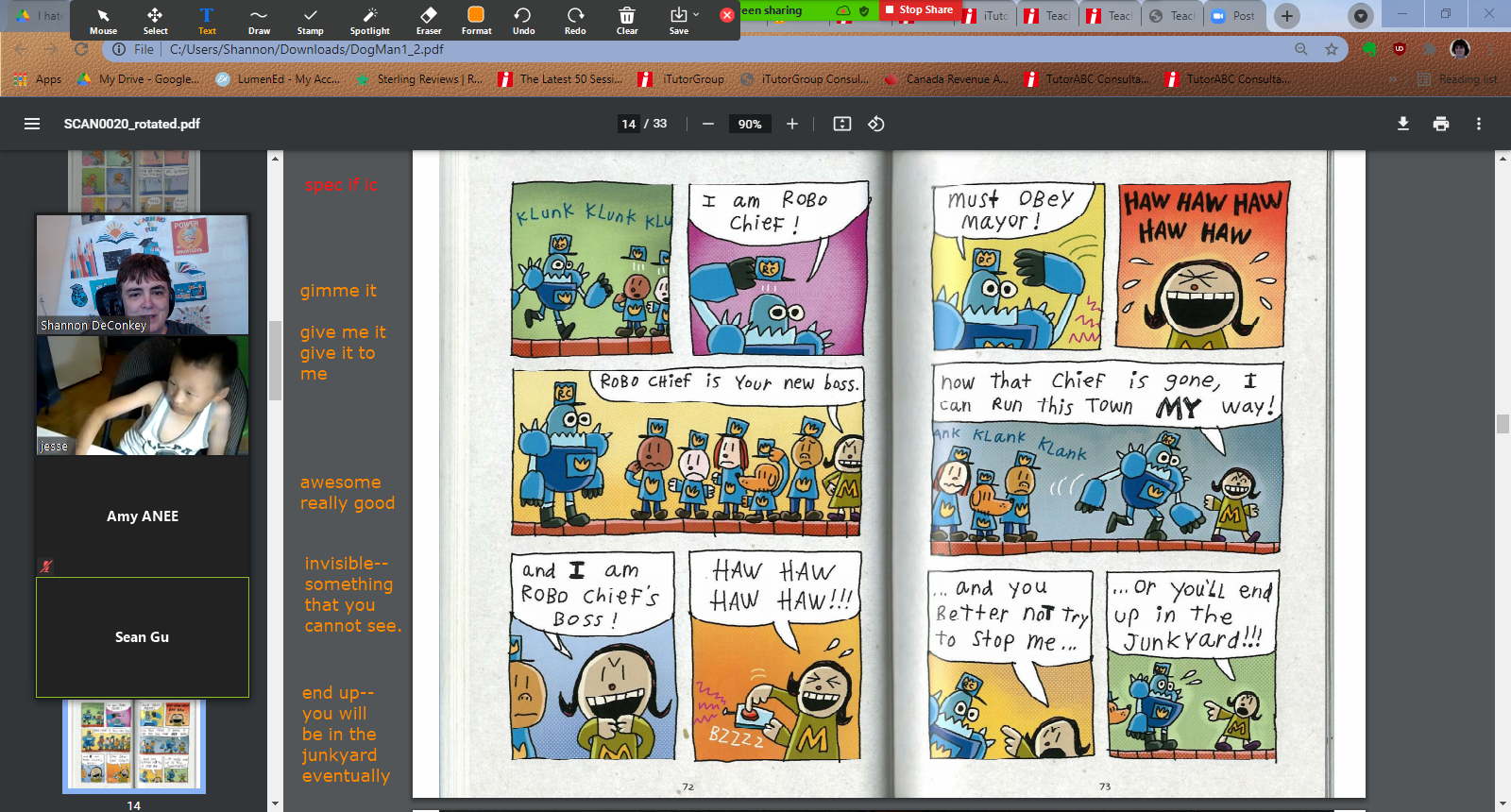Open the Stamp annotation tool
Viewport: 1511px width, 812px height.
coord(311,20)
